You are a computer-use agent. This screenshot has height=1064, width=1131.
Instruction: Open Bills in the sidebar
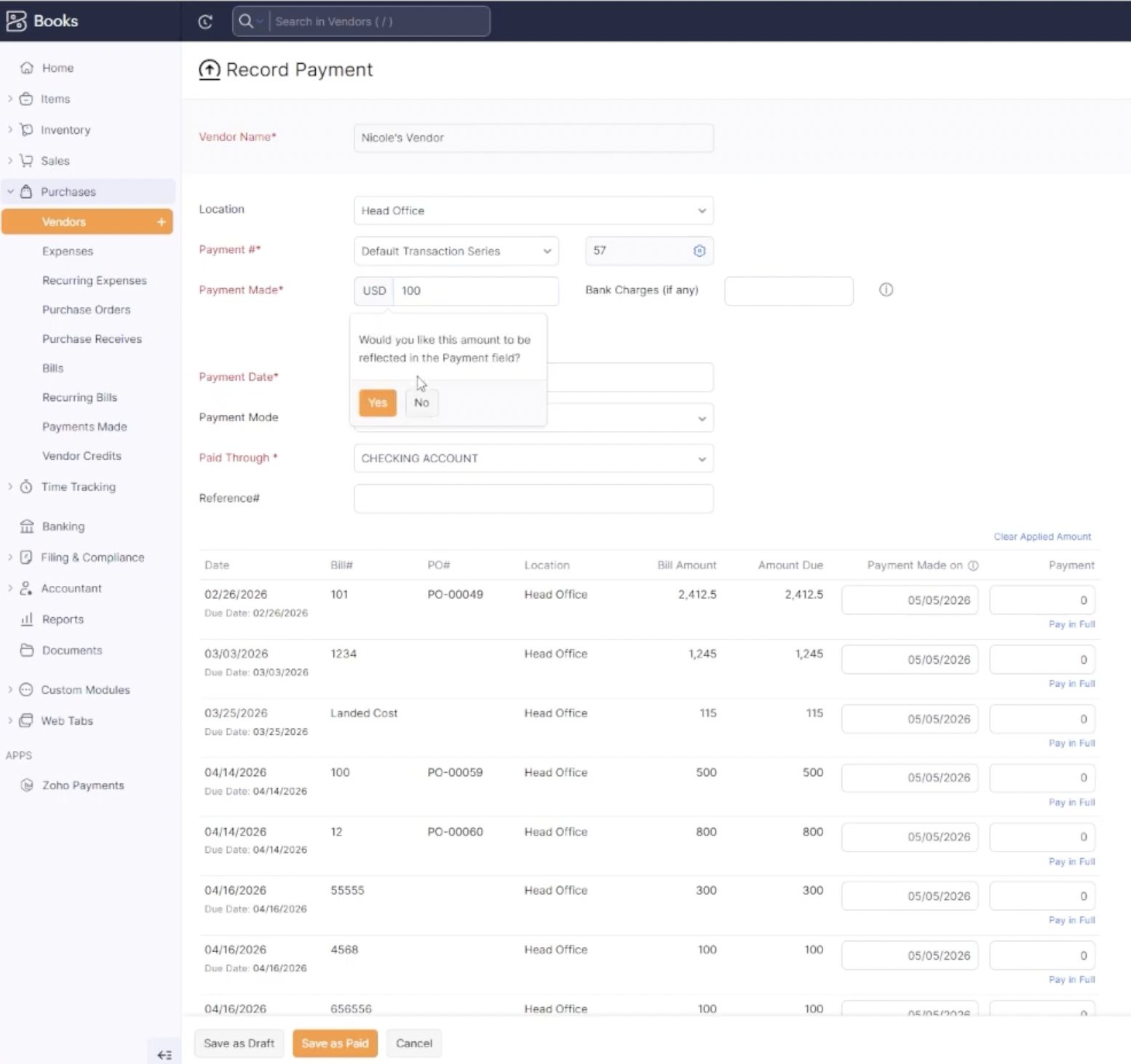(53, 368)
